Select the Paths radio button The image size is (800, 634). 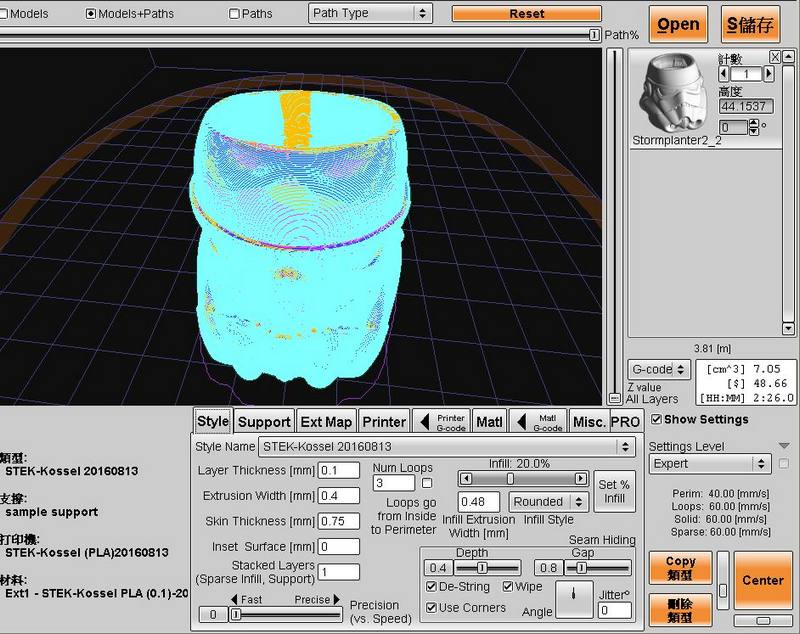coord(234,14)
